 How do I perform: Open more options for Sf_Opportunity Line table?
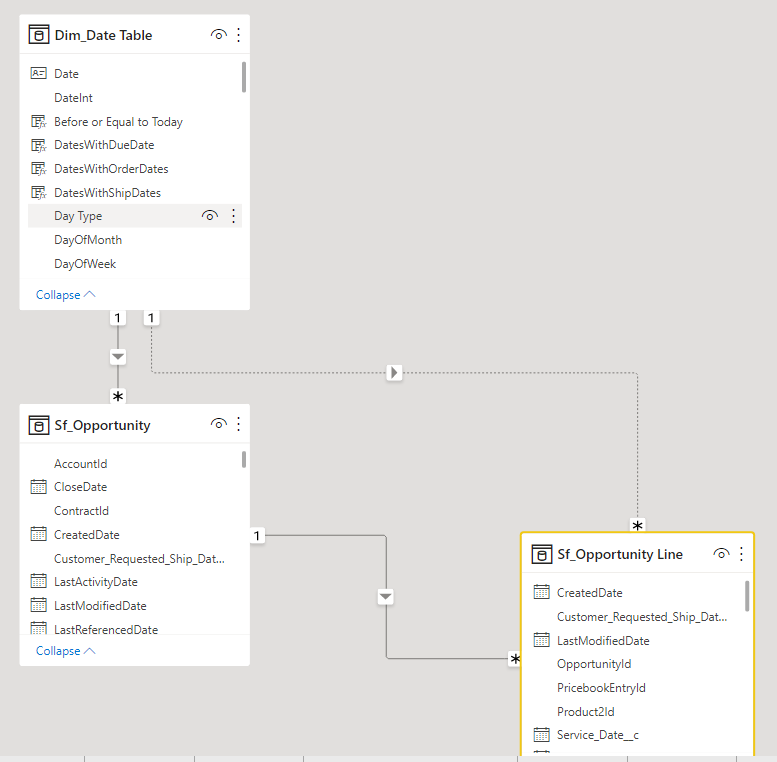click(741, 554)
